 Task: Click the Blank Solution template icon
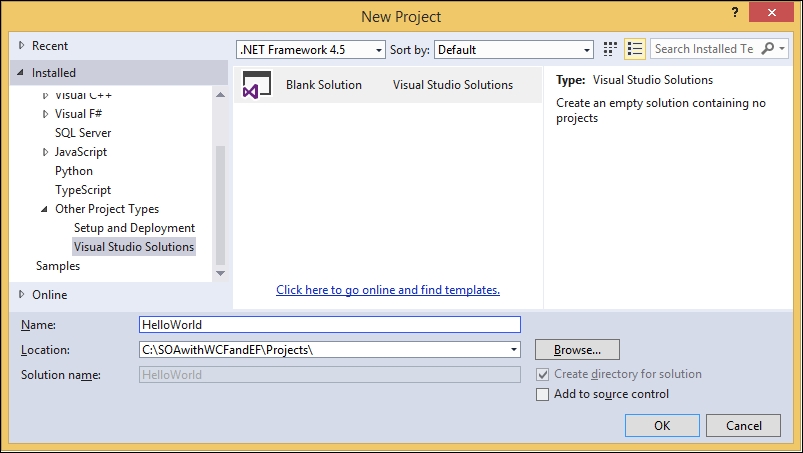click(257, 85)
